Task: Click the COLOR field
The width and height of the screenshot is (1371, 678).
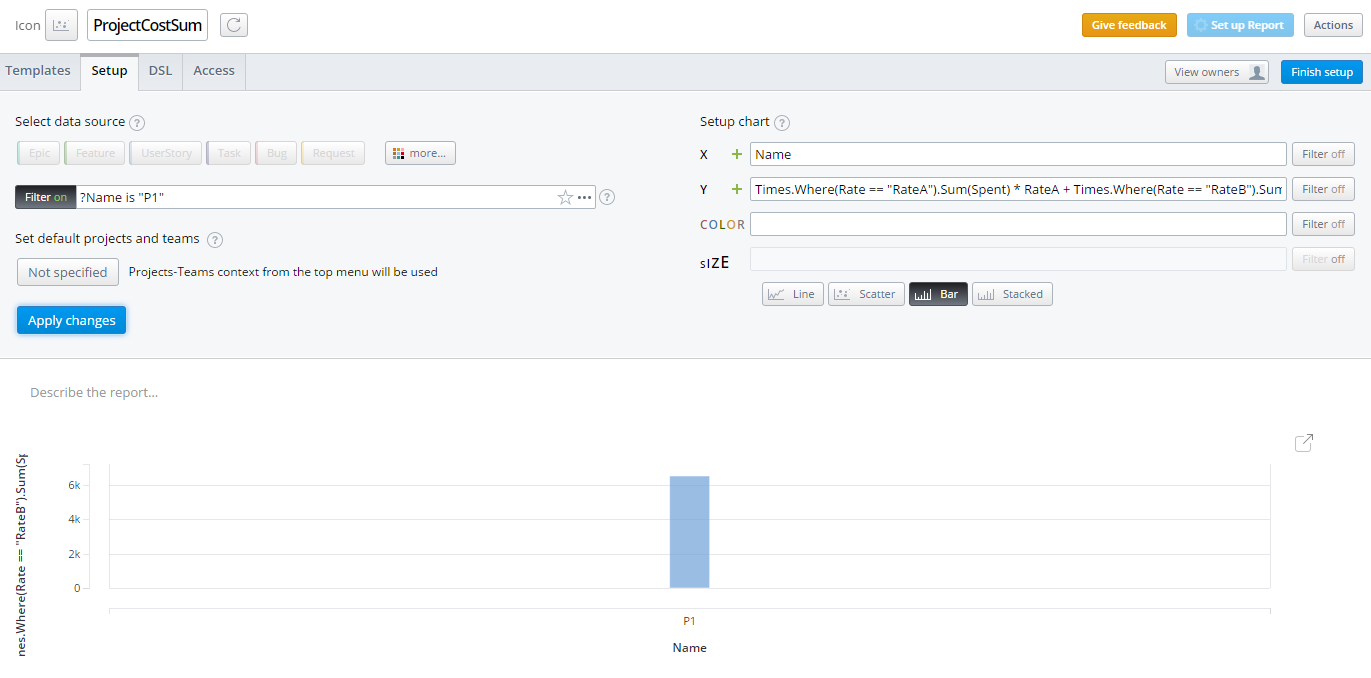Action: tap(1018, 224)
